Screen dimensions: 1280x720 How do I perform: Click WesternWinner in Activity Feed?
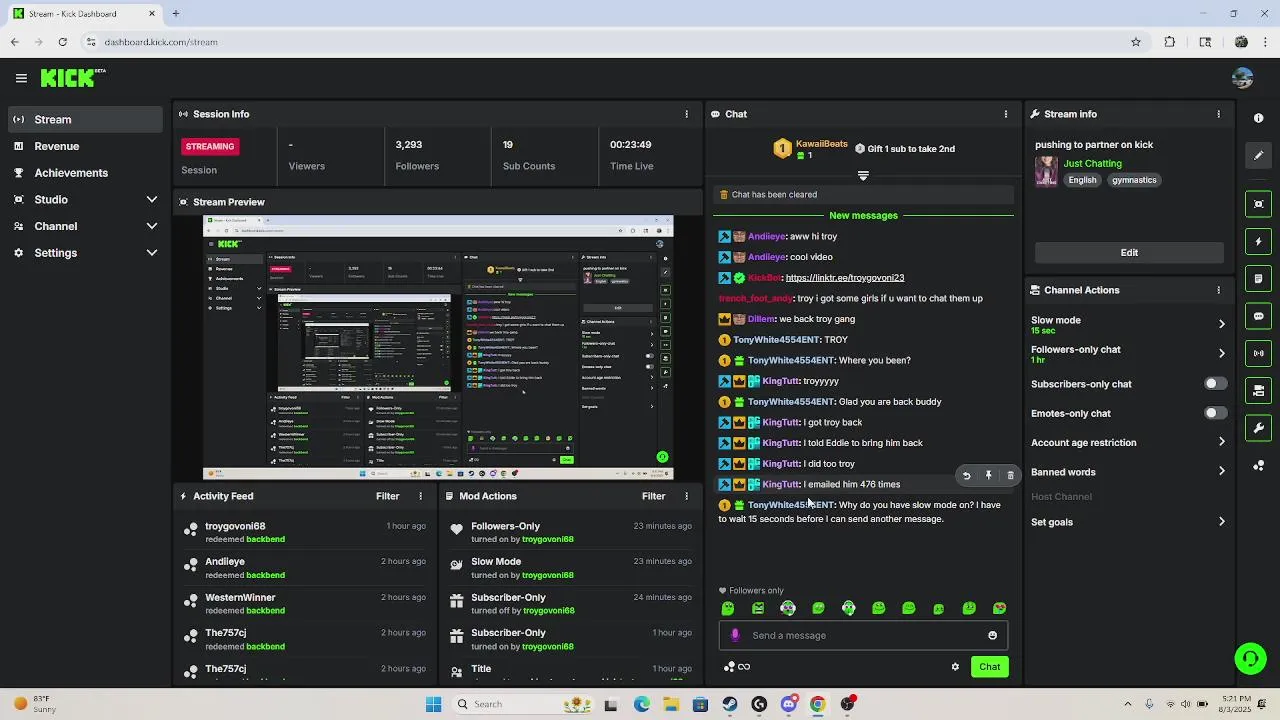click(240, 598)
